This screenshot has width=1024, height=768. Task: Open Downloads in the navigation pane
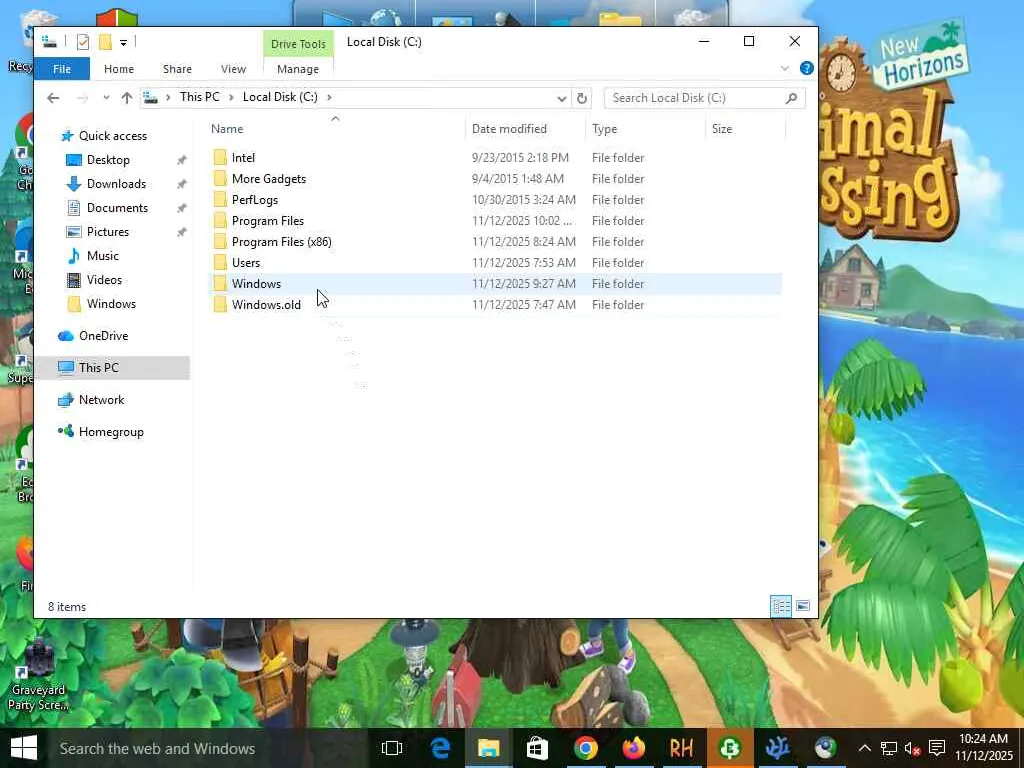pos(116,184)
